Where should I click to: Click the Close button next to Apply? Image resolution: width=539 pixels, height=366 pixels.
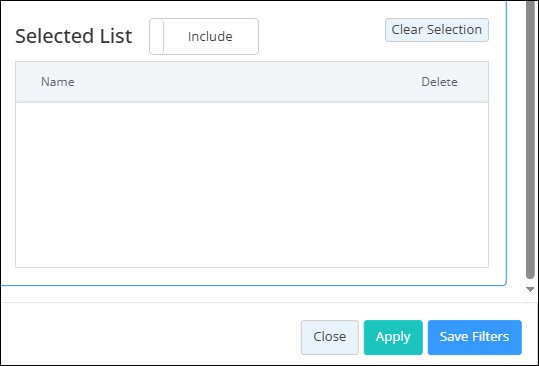pyautogui.click(x=330, y=337)
